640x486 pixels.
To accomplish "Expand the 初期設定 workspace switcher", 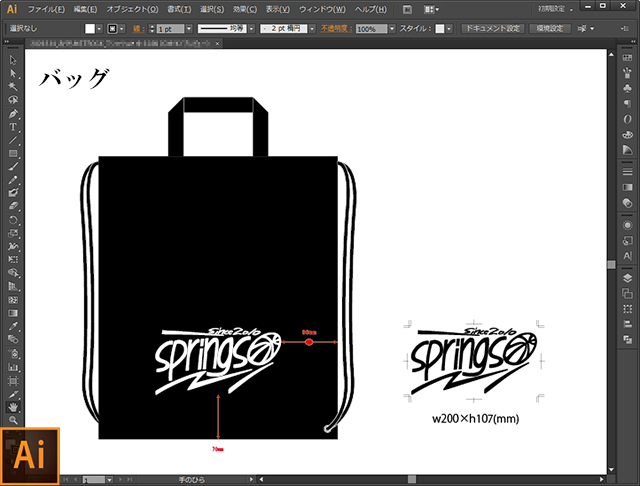I will coord(562,8).
